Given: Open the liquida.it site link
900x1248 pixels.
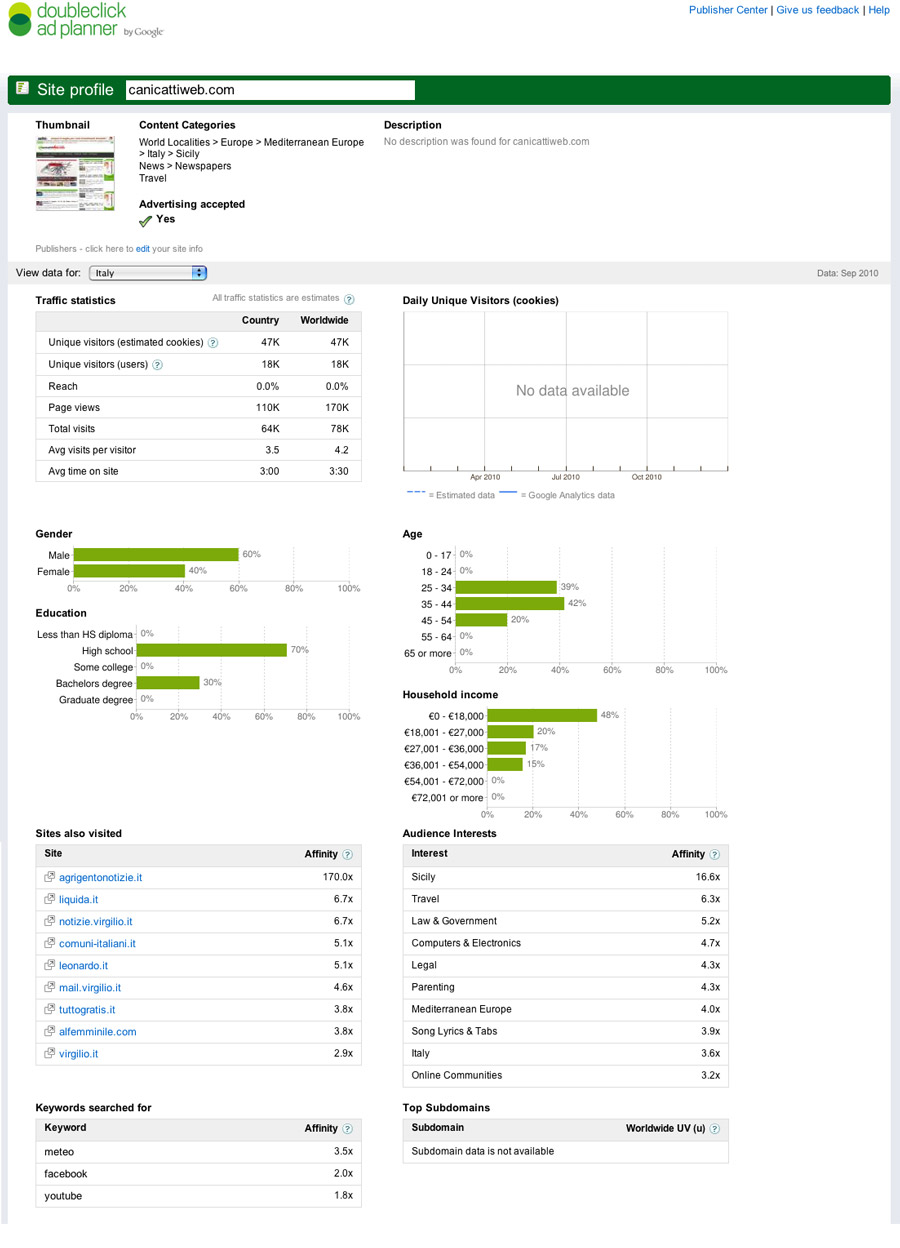Looking at the screenshot, I should [x=78, y=900].
